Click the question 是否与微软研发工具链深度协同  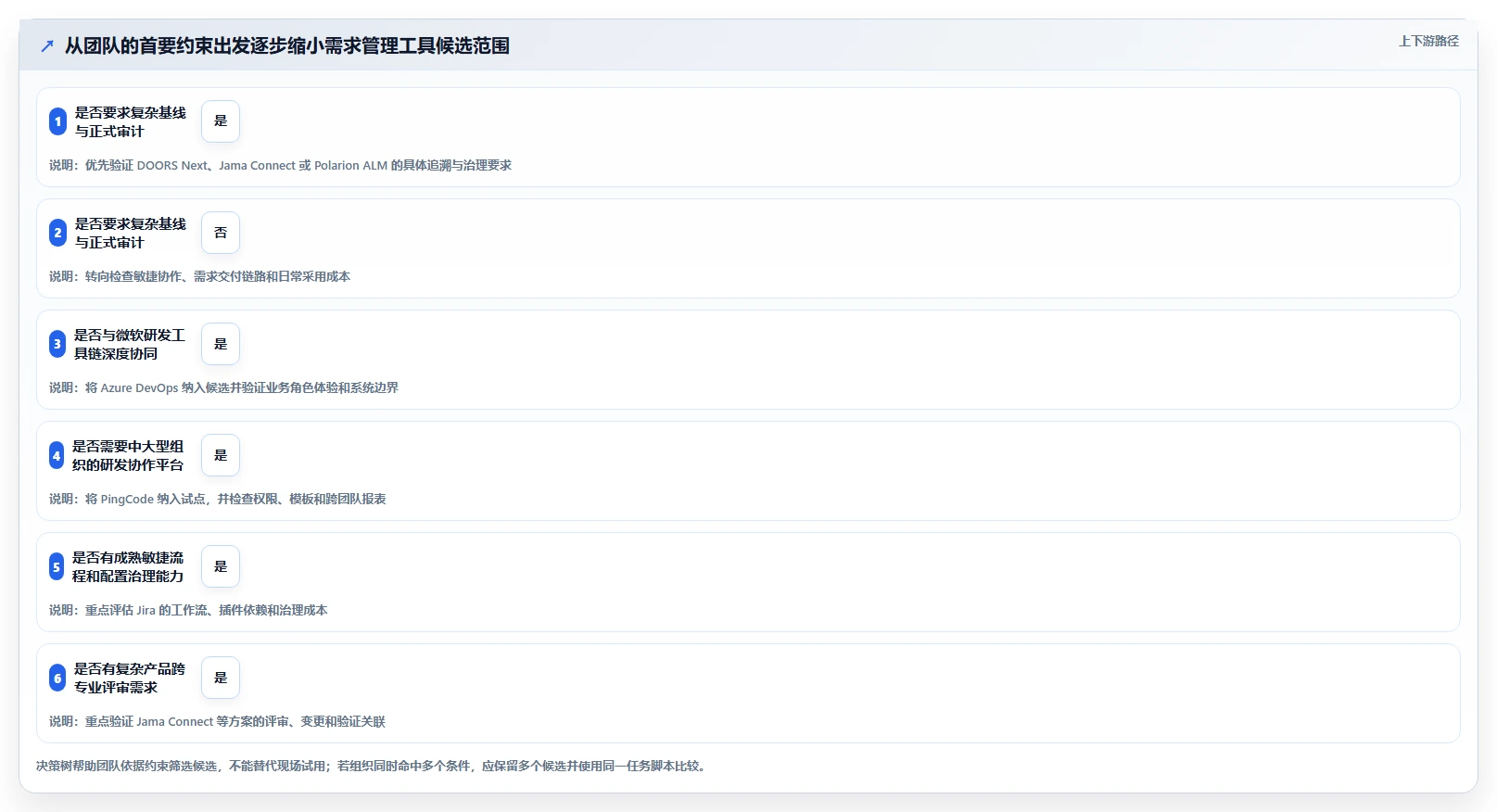pyautogui.click(x=130, y=344)
